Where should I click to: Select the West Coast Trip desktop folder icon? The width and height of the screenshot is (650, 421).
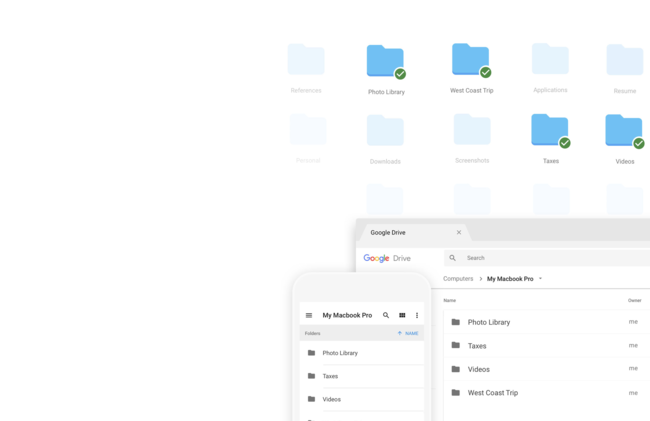coord(471,59)
